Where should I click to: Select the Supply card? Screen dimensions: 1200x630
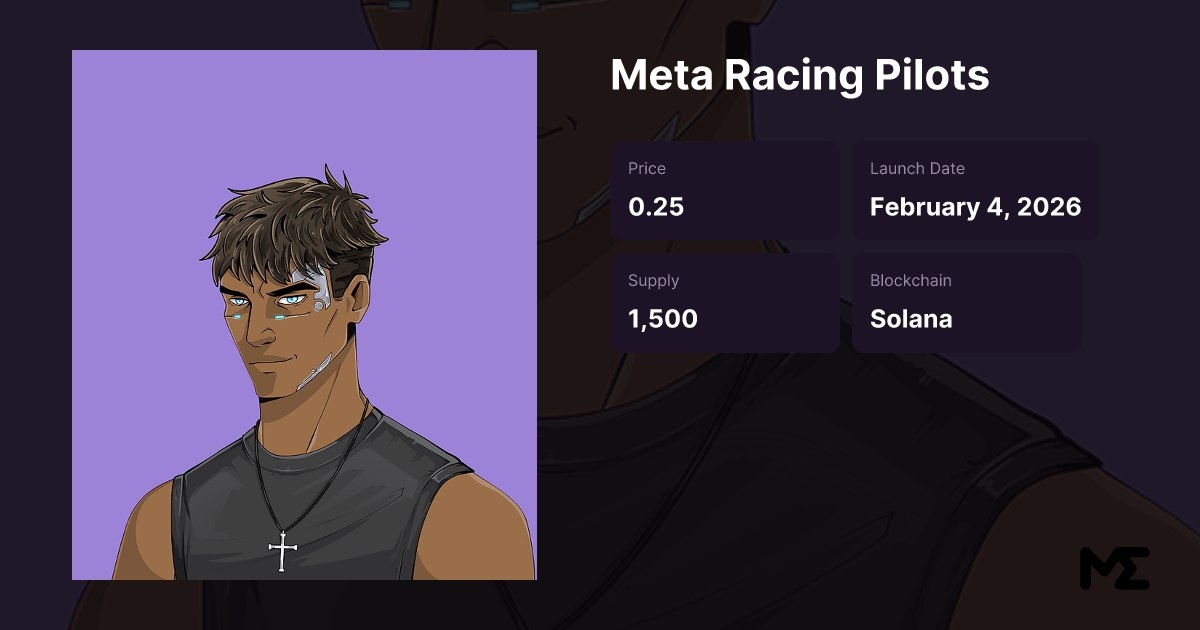(725, 302)
